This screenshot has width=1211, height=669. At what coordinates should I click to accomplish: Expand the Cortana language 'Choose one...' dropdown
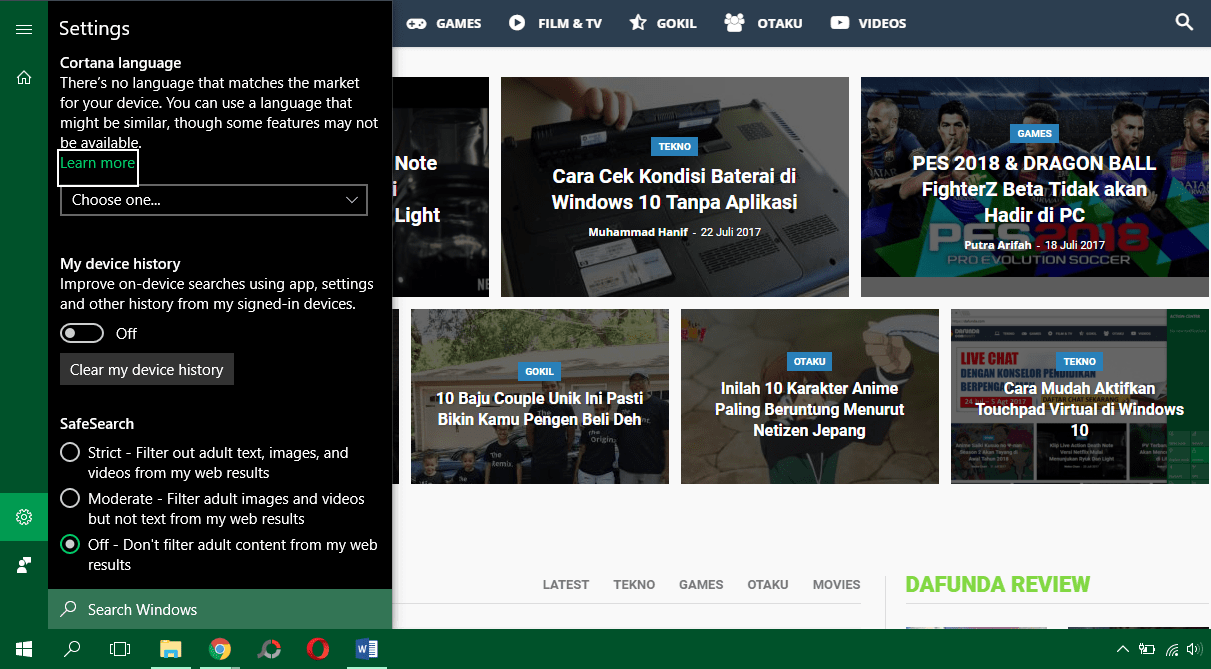point(214,200)
